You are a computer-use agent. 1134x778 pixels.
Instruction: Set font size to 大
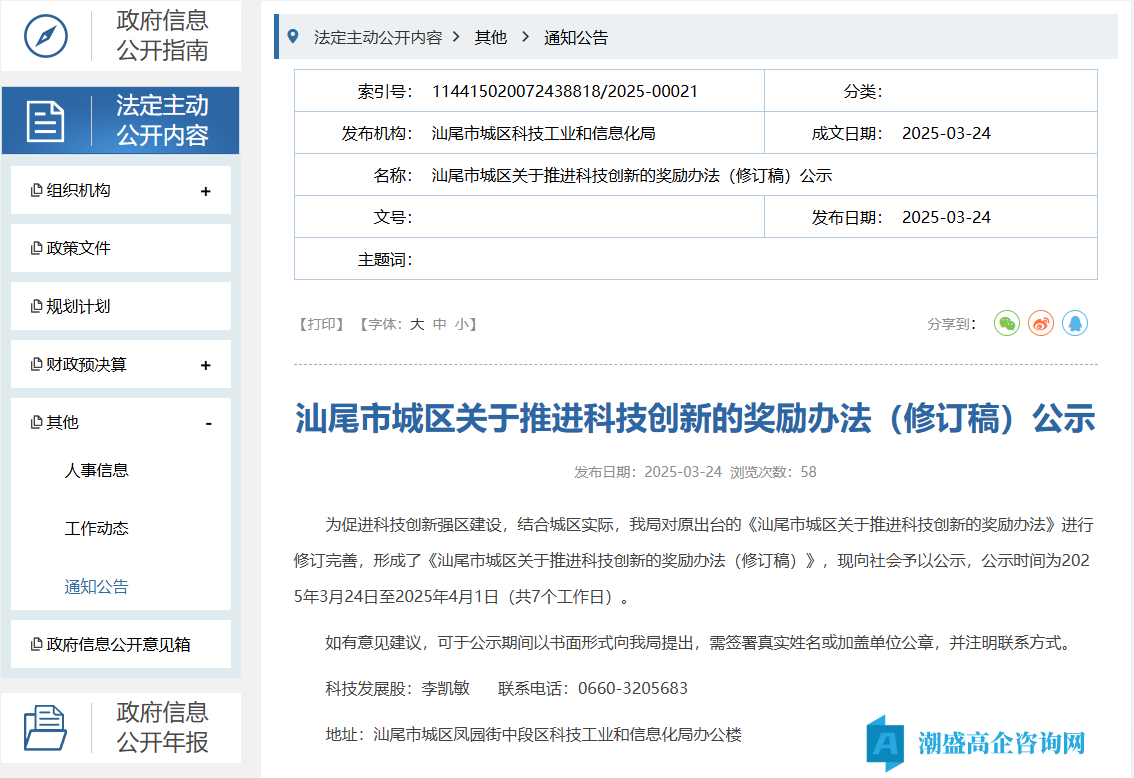point(417,324)
